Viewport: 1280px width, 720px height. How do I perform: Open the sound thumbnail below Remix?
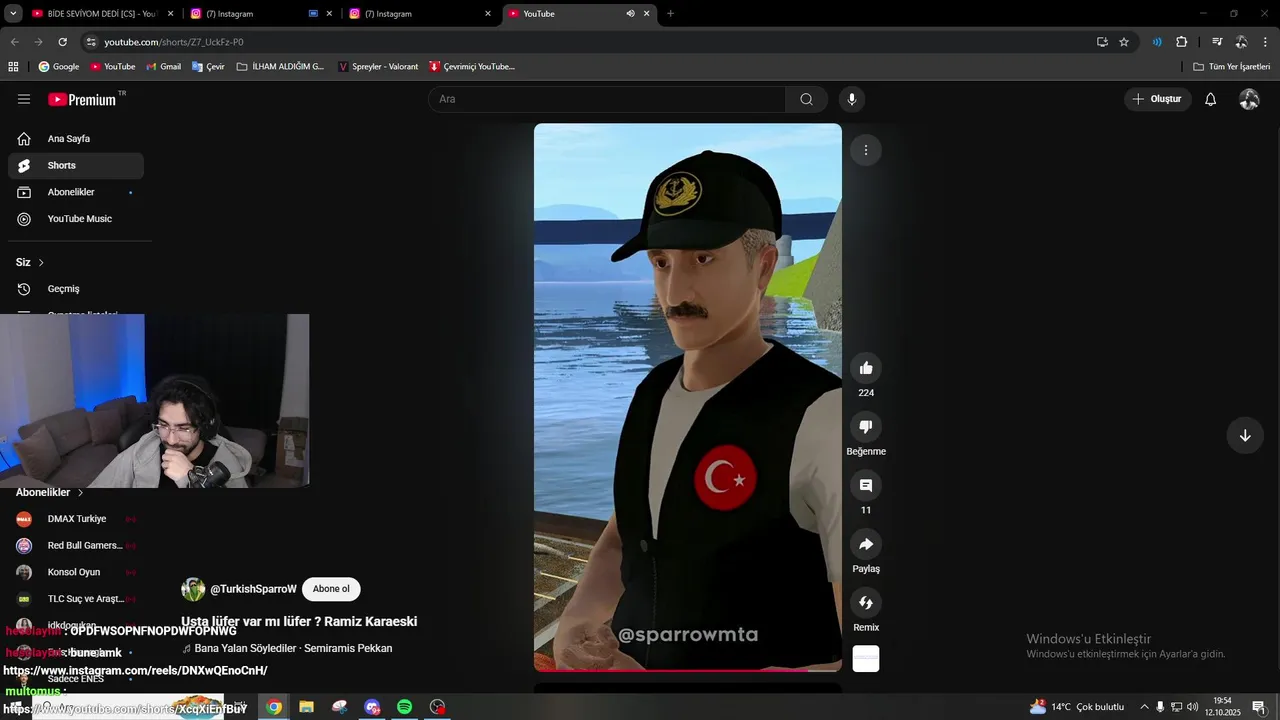click(866, 659)
